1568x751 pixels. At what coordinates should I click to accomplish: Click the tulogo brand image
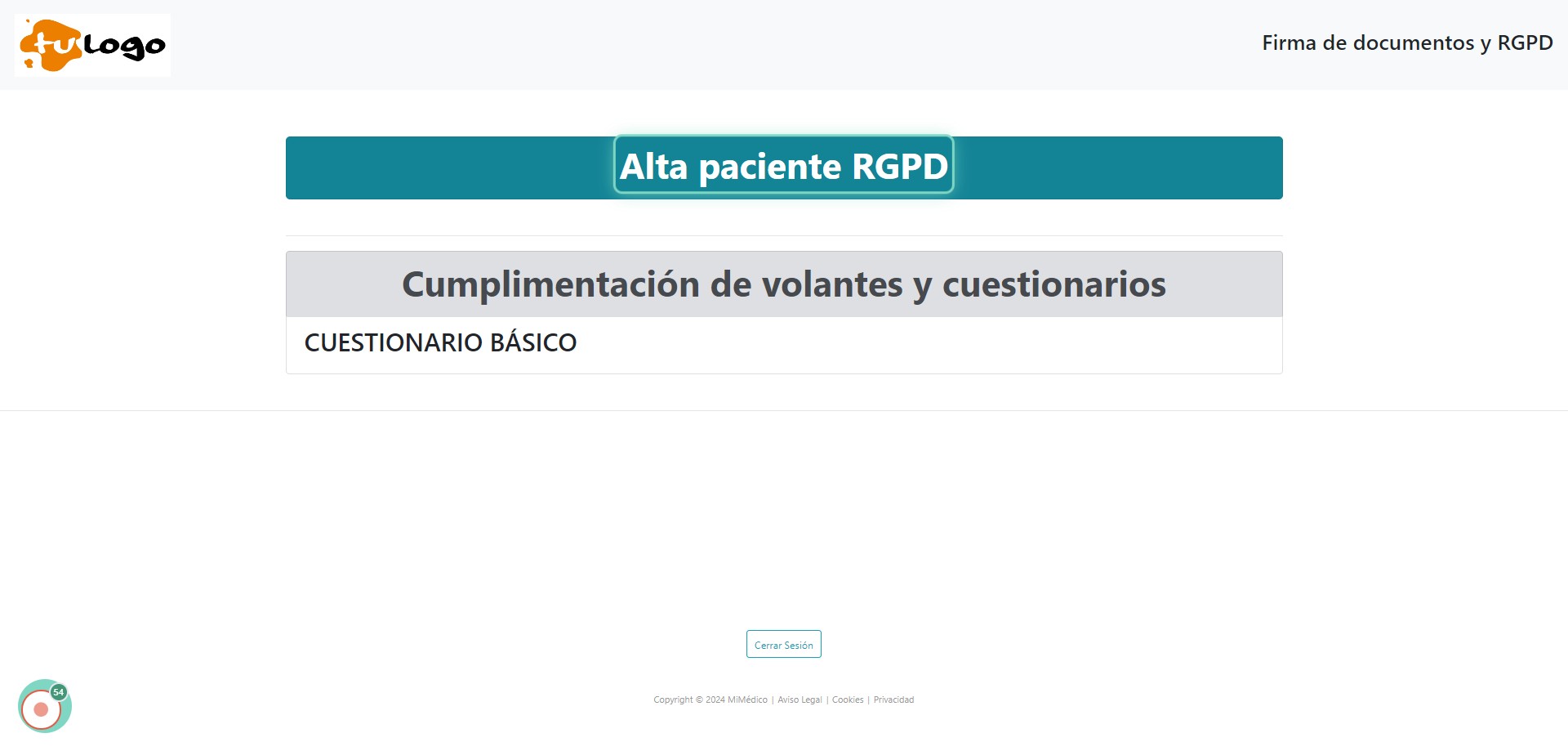[x=92, y=45]
